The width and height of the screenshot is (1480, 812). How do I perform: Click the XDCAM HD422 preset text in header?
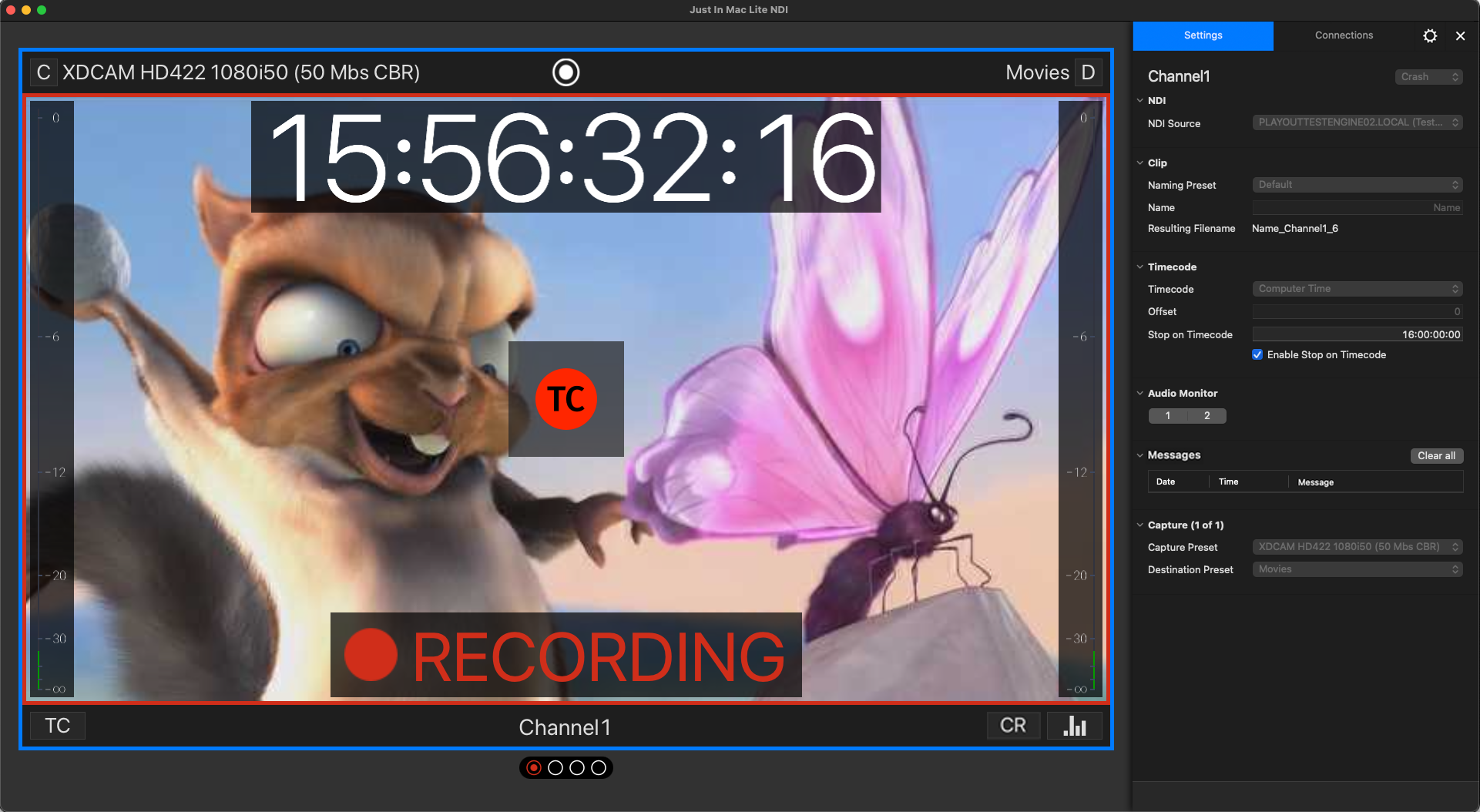tap(241, 72)
